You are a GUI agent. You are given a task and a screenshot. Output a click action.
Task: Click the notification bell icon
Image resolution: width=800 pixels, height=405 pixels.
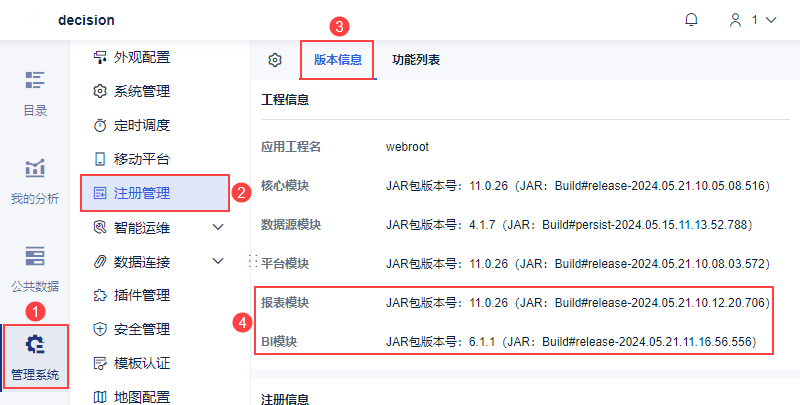pos(691,20)
